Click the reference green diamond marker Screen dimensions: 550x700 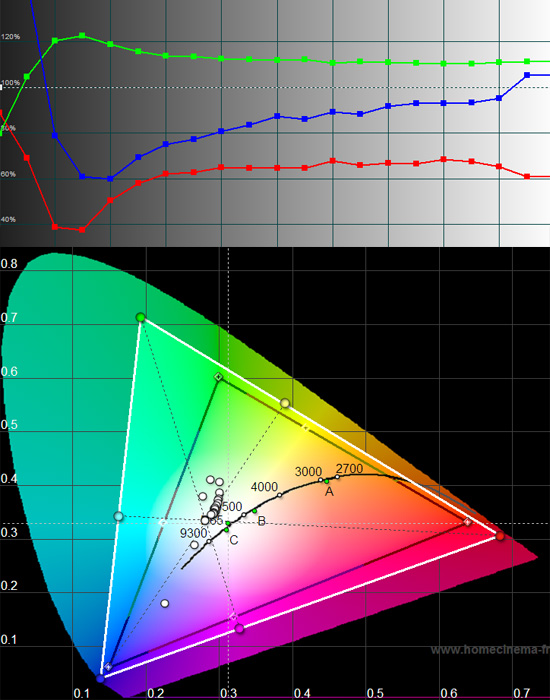coord(218,377)
